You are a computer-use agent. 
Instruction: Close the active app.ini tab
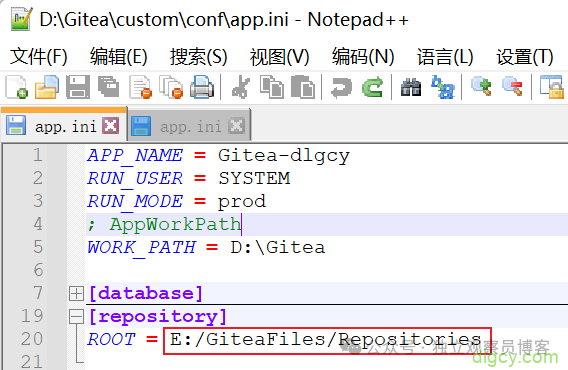(110, 126)
